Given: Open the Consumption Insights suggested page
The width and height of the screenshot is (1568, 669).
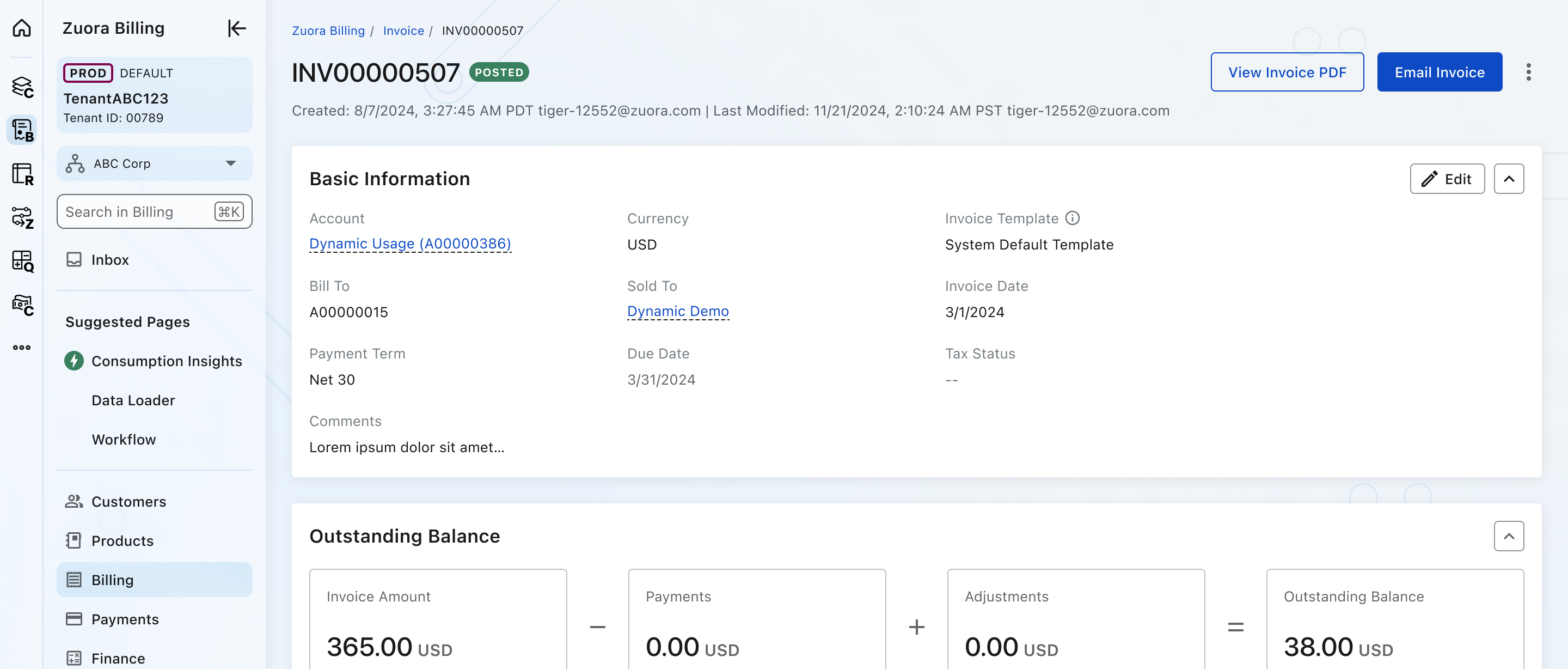Looking at the screenshot, I should click(x=166, y=361).
